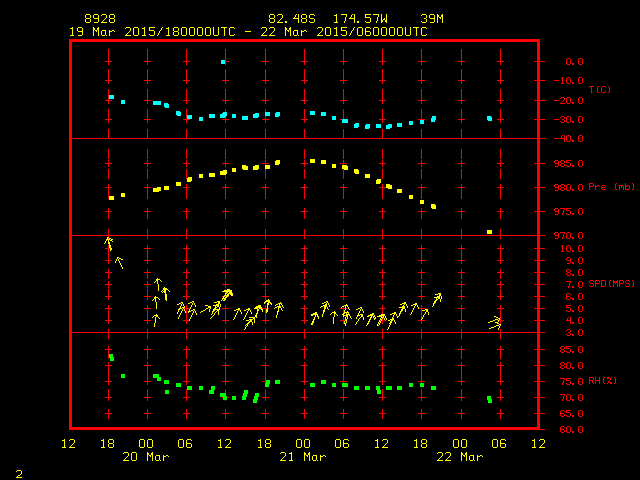Click the elevation value 39M
The image size is (640, 480).
pyautogui.click(x=432, y=19)
